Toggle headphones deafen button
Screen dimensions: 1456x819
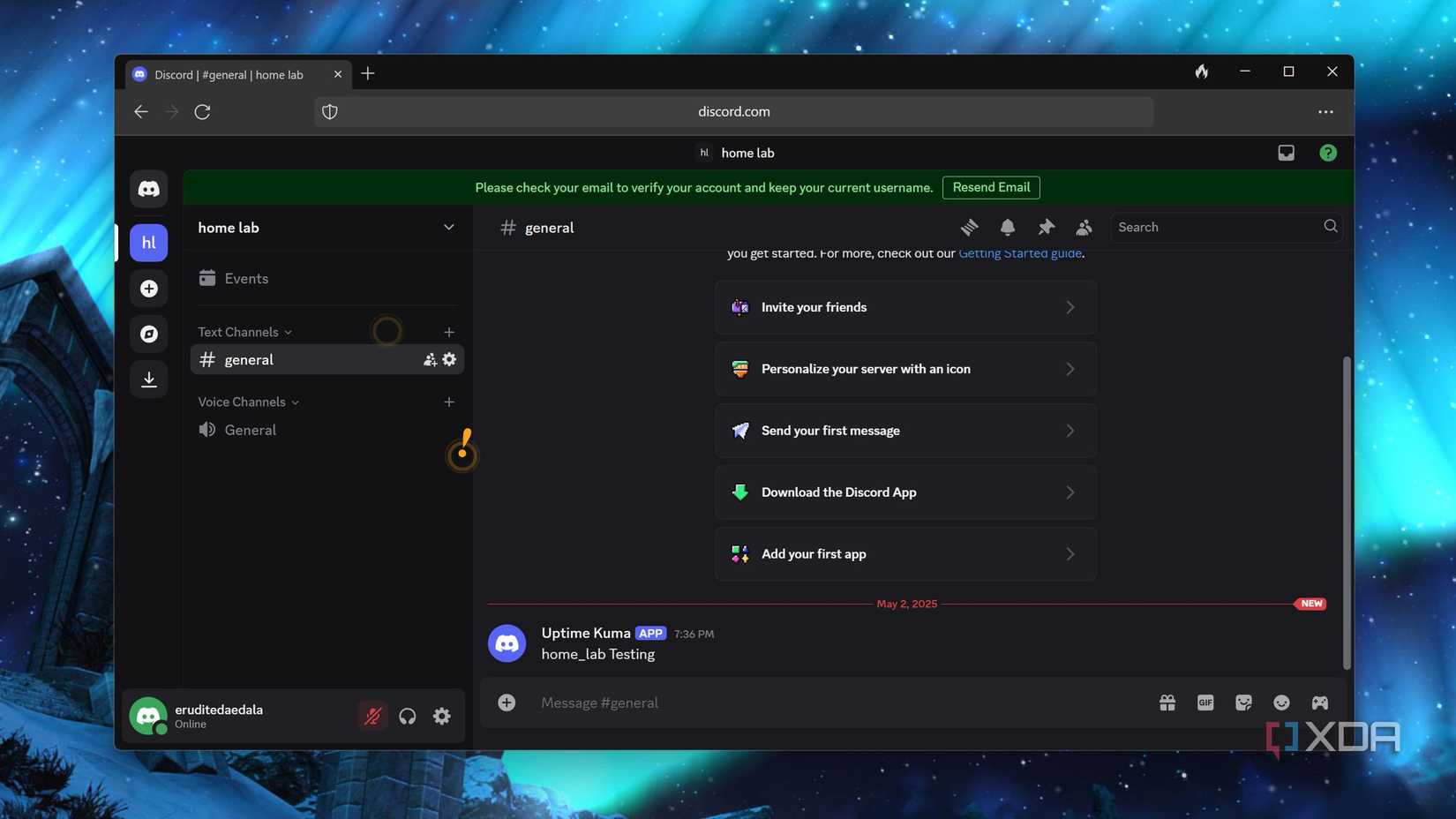[408, 716]
